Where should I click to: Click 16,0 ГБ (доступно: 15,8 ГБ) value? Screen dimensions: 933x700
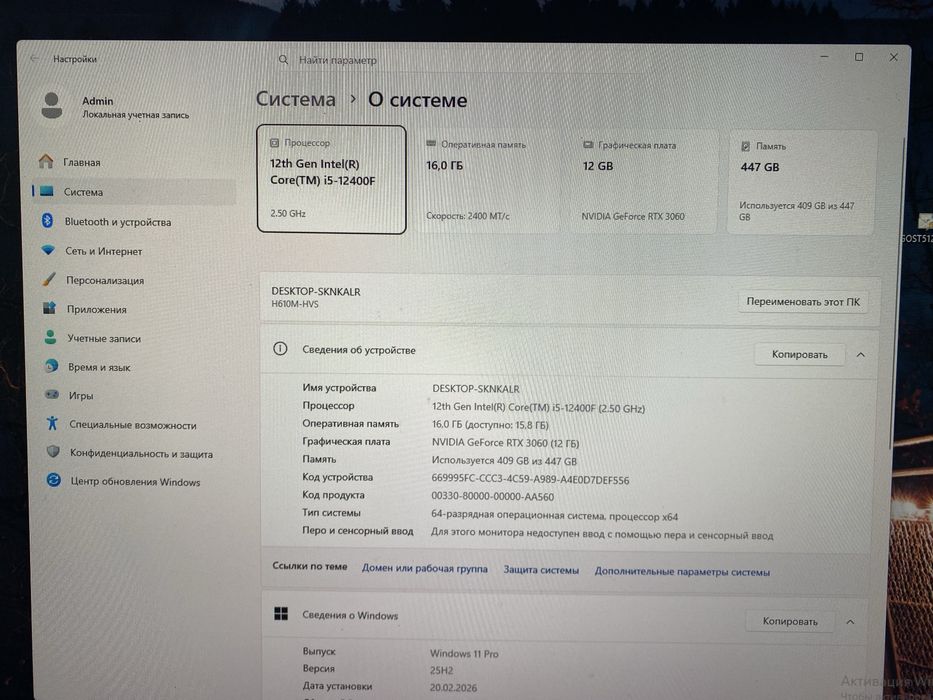pos(490,425)
